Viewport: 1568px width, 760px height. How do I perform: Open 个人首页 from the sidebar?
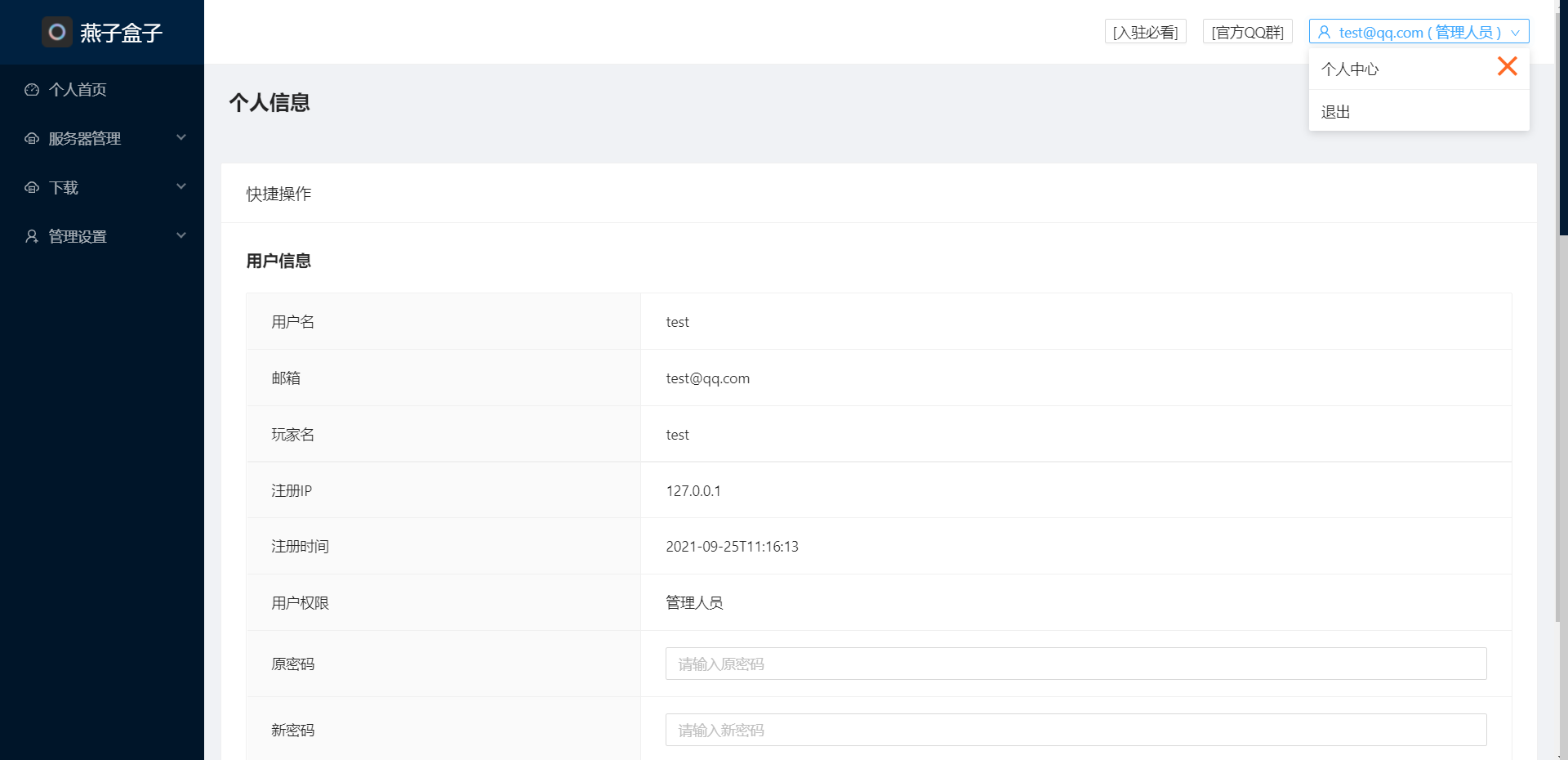pyautogui.click(x=79, y=90)
